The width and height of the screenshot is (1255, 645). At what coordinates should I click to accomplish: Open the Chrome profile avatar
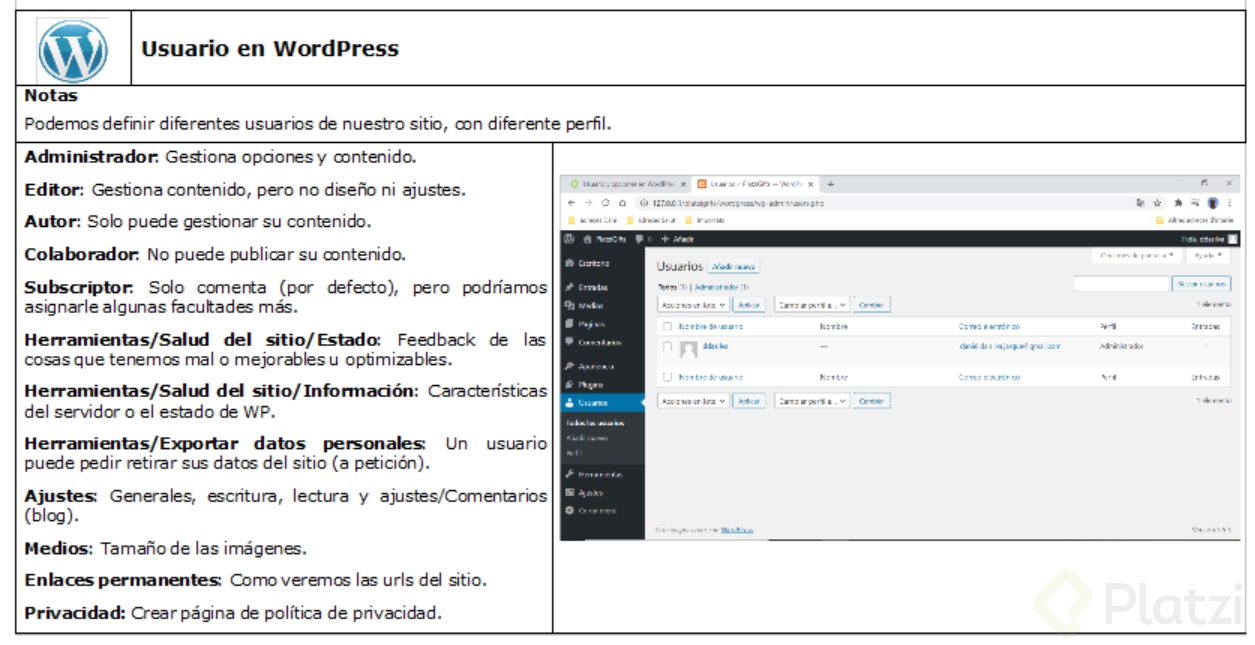click(x=1213, y=203)
